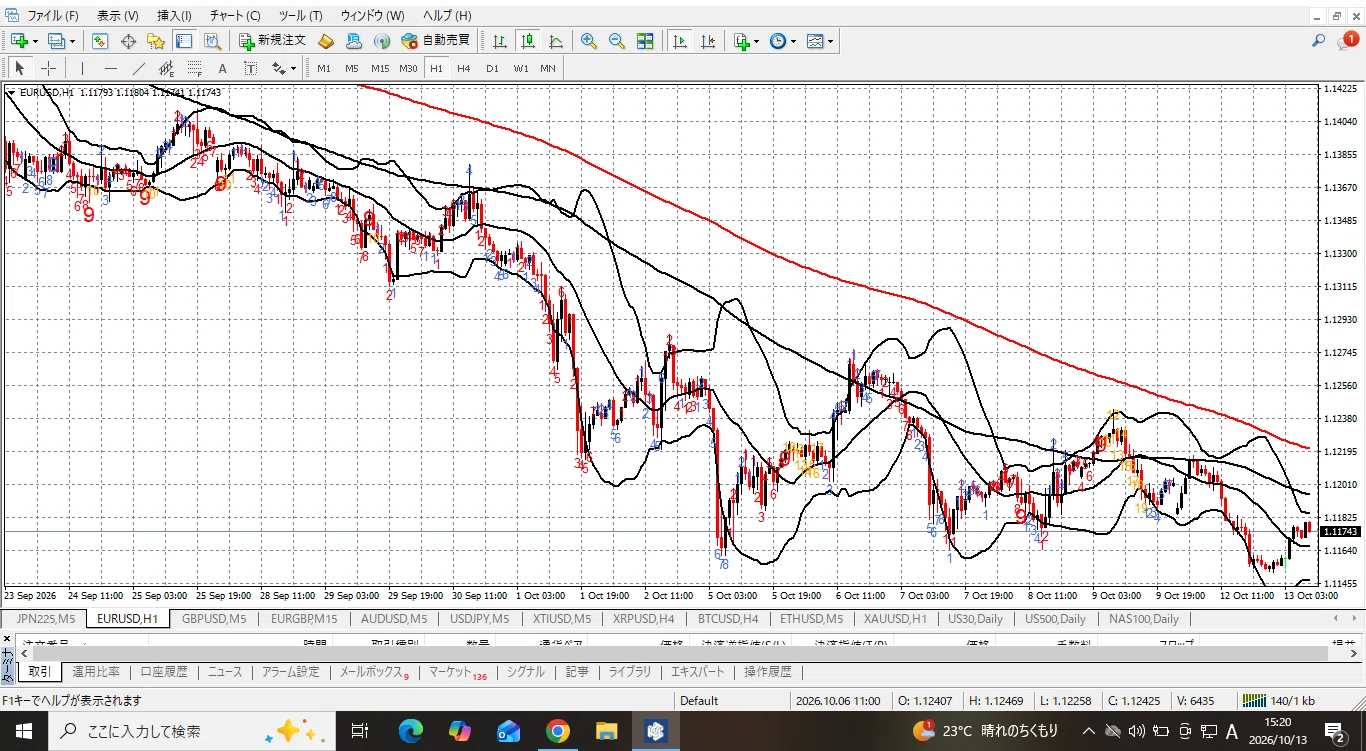Open the profiles dropdown arrow
Viewport: 1366px width, 751px height.
pos(72,41)
